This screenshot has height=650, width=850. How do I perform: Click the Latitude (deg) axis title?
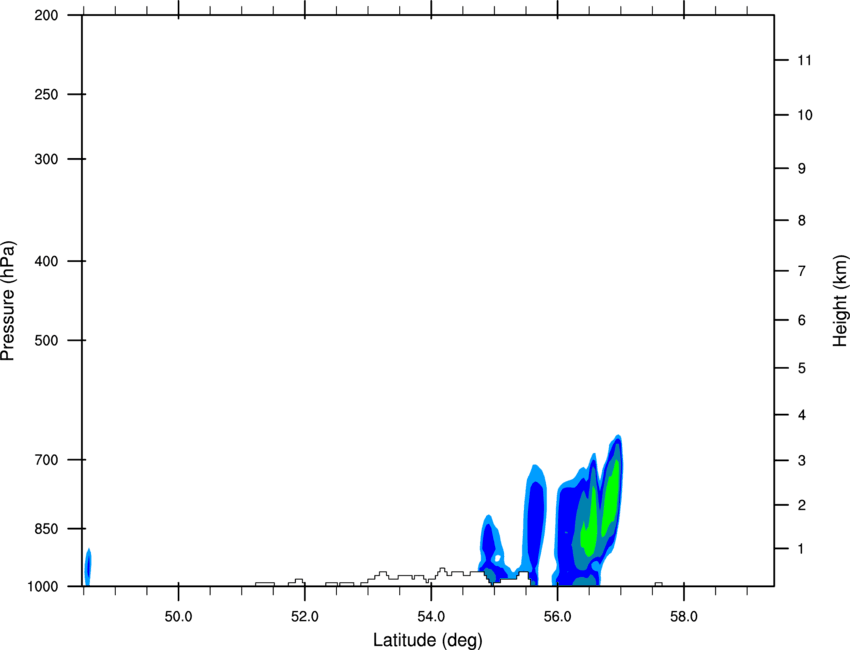(427, 640)
